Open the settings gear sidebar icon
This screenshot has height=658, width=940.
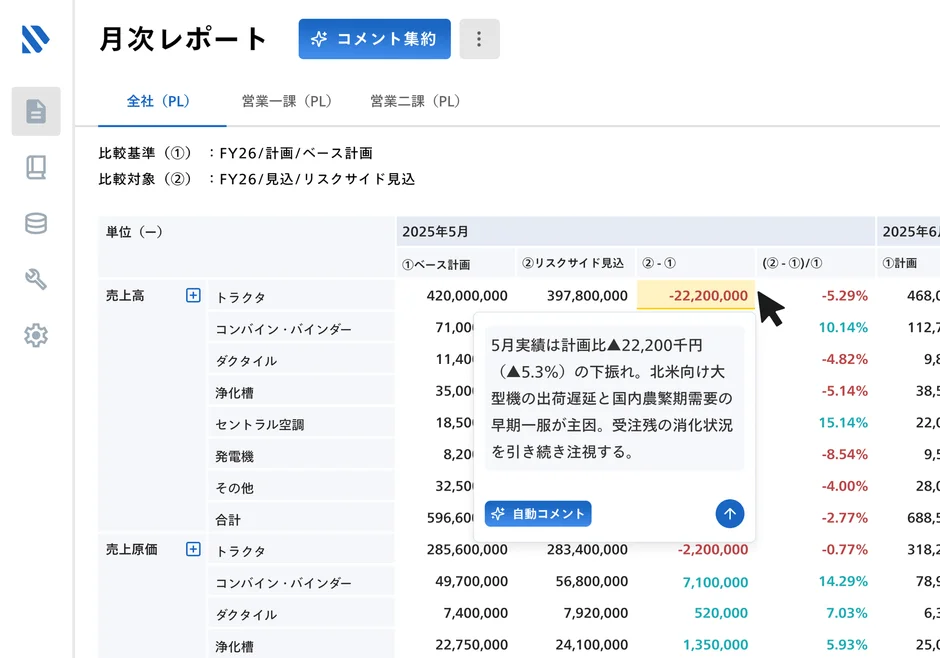point(36,336)
